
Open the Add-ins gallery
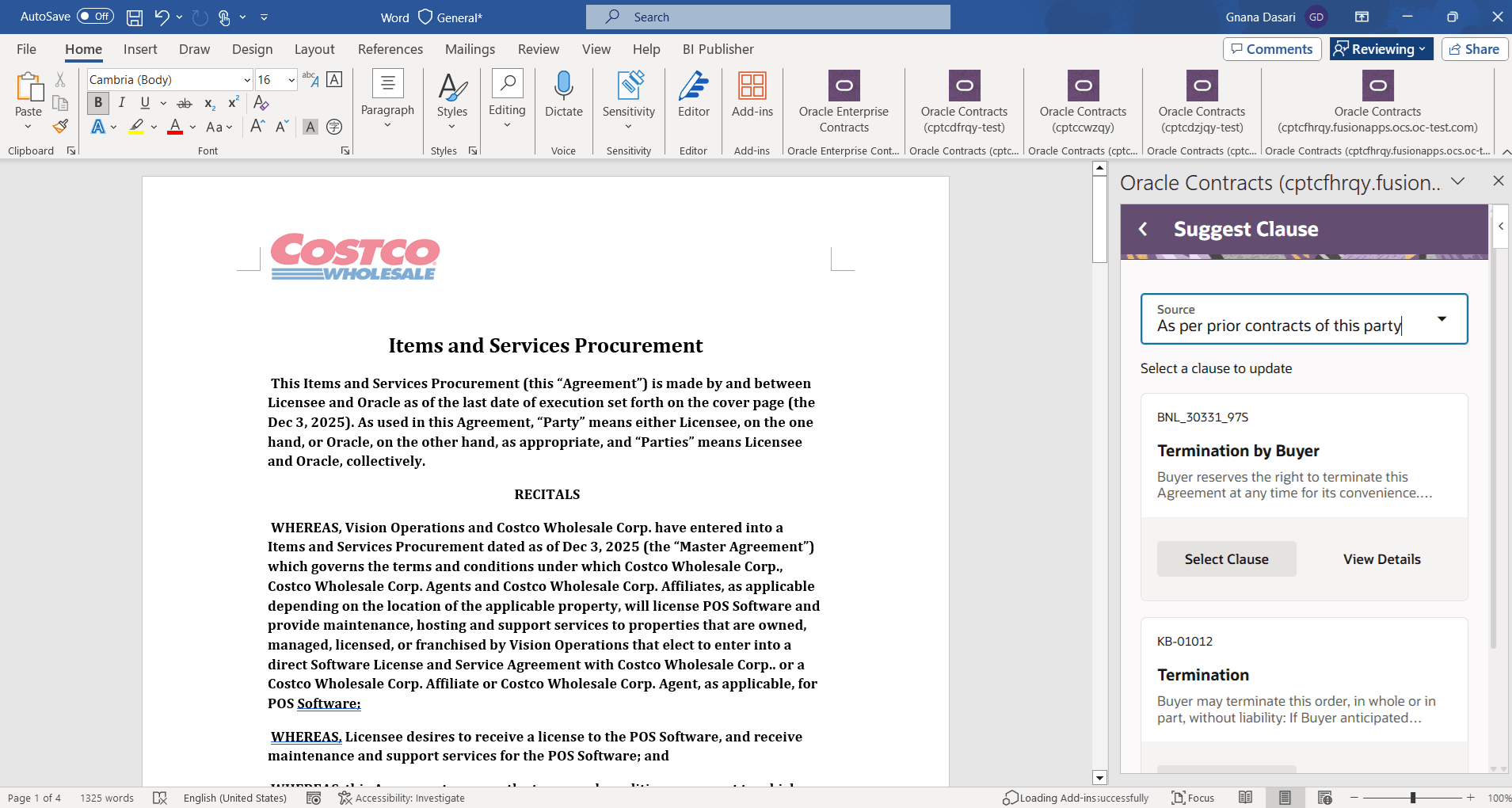pyautogui.click(x=752, y=94)
